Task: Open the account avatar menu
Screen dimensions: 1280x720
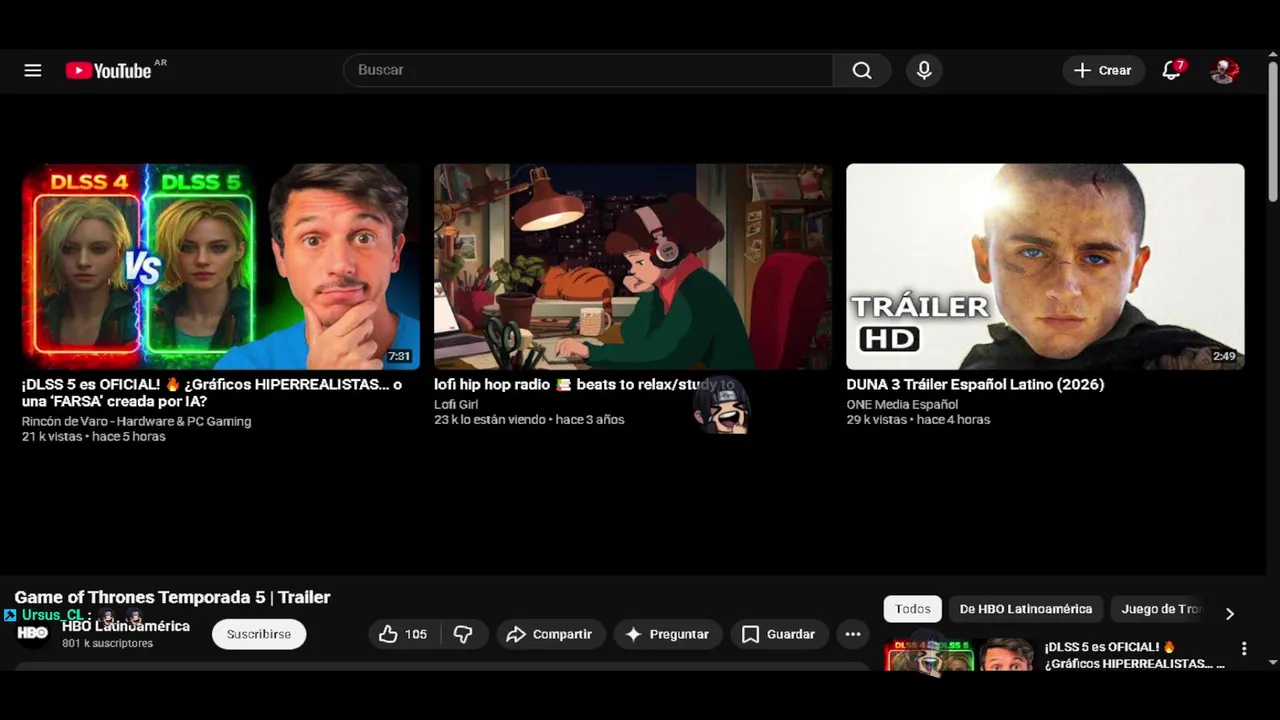Action: pyautogui.click(x=1224, y=70)
